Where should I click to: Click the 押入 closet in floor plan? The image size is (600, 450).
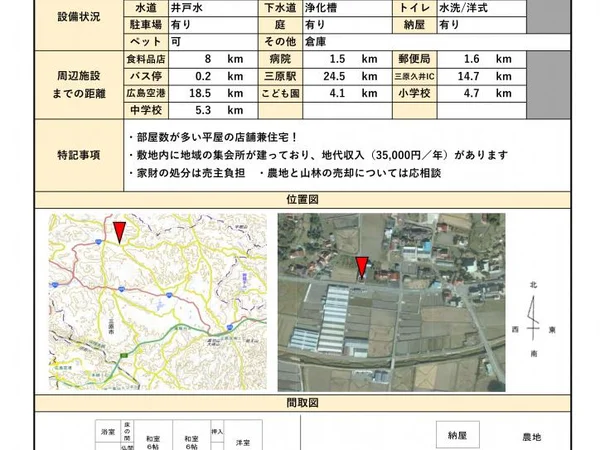[217, 431]
